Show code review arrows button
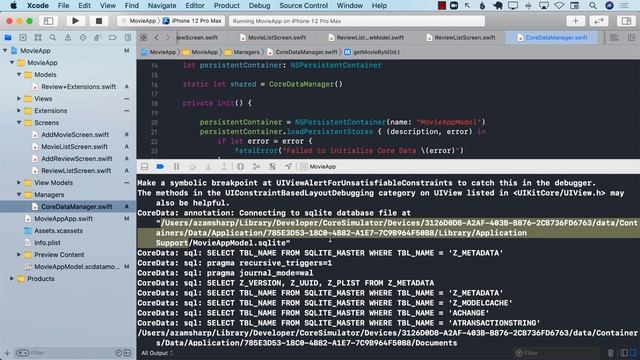 click(598, 20)
